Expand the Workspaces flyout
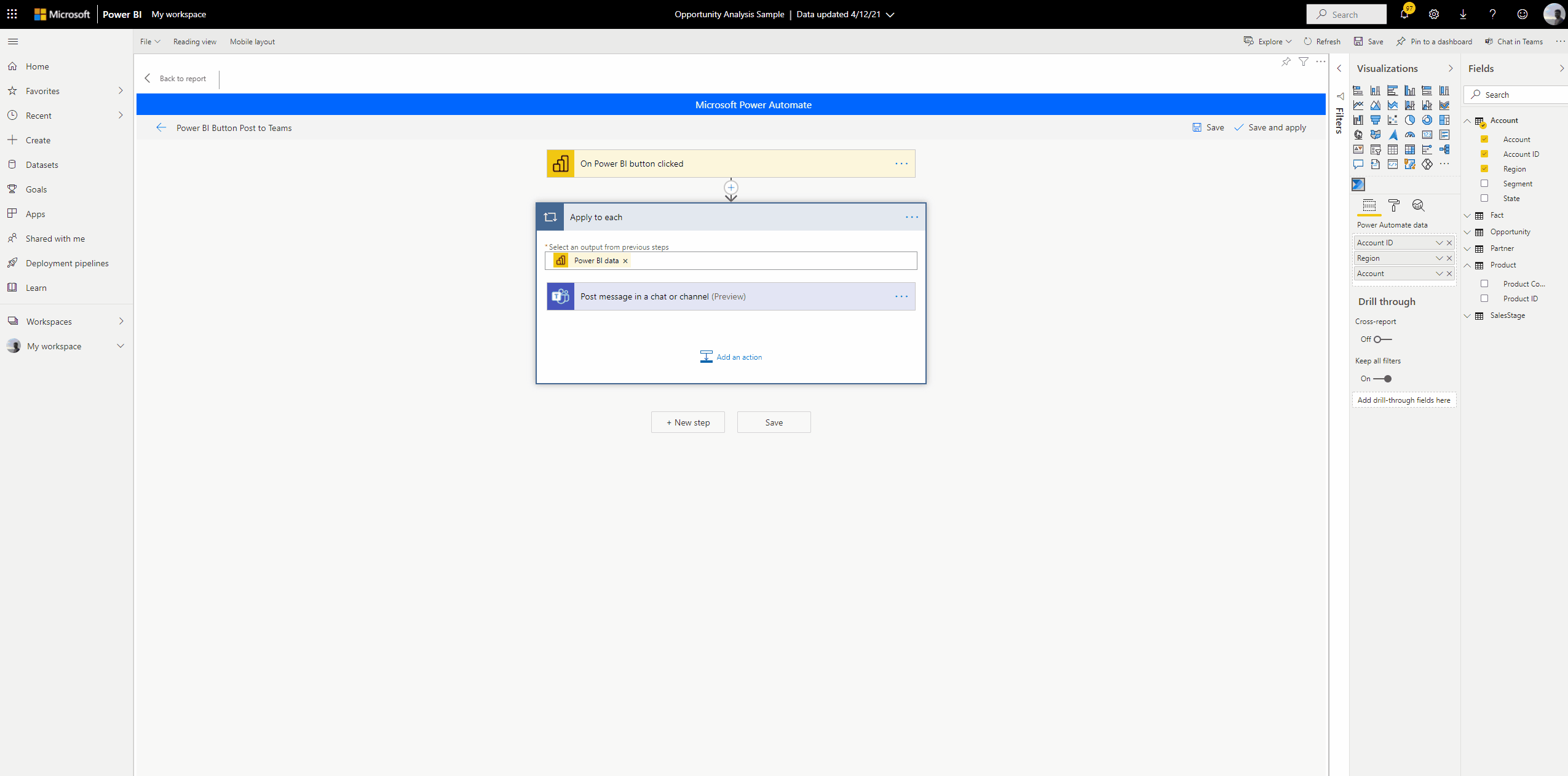Viewport: 1568px width, 776px height. [x=121, y=321]
